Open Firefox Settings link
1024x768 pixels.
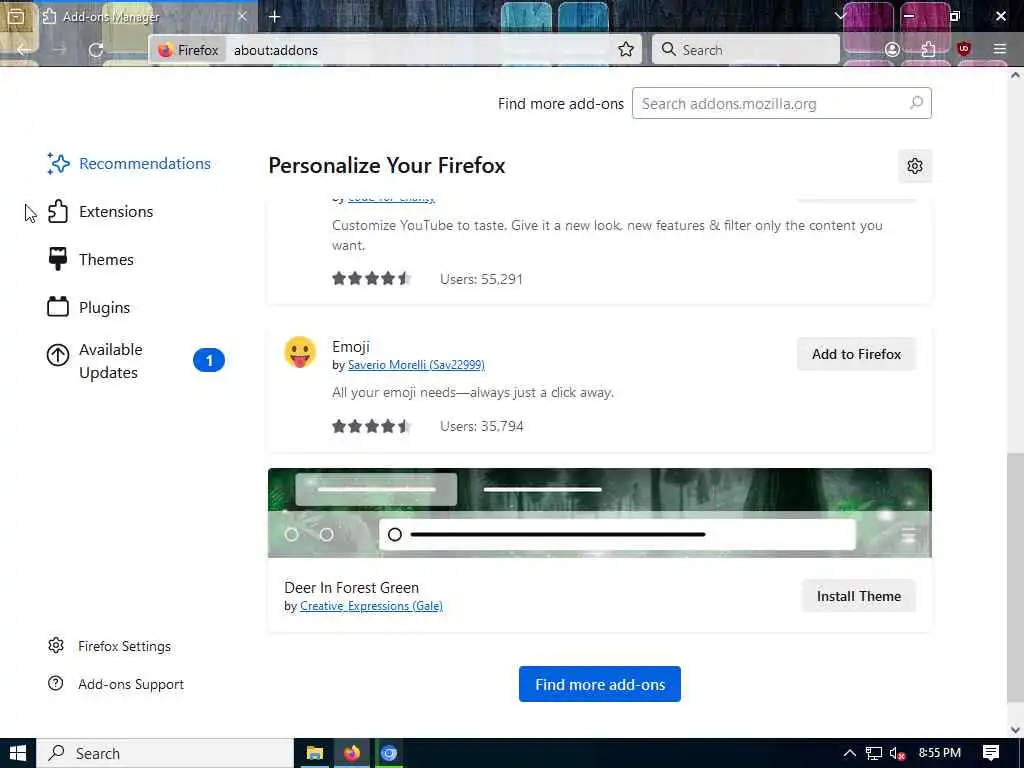110,646
